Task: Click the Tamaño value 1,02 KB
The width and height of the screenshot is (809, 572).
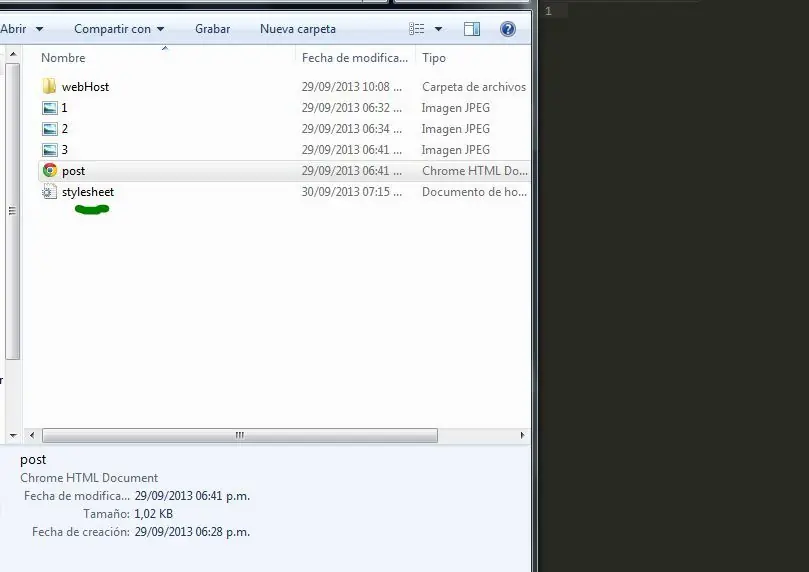Action: (x=153, y=514)
